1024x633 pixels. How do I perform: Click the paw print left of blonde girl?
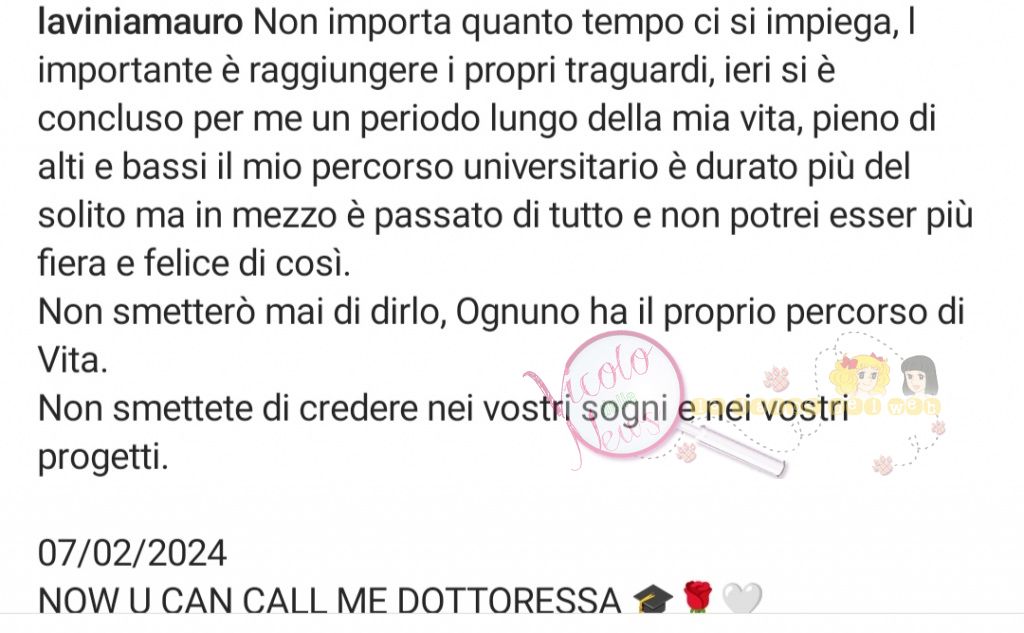pyautogui.click(x=776, y=379)
